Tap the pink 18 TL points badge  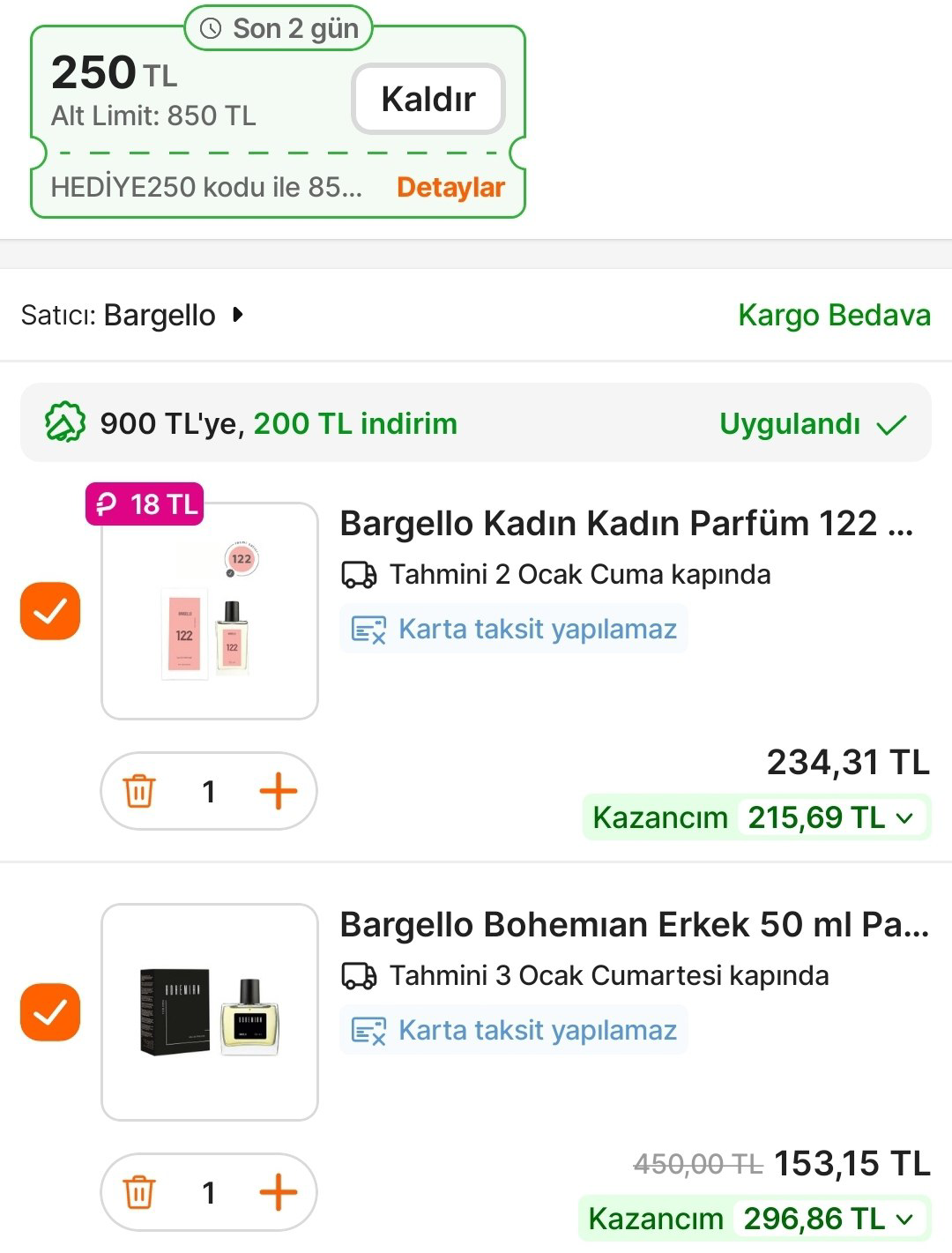[x=145, y=504]
